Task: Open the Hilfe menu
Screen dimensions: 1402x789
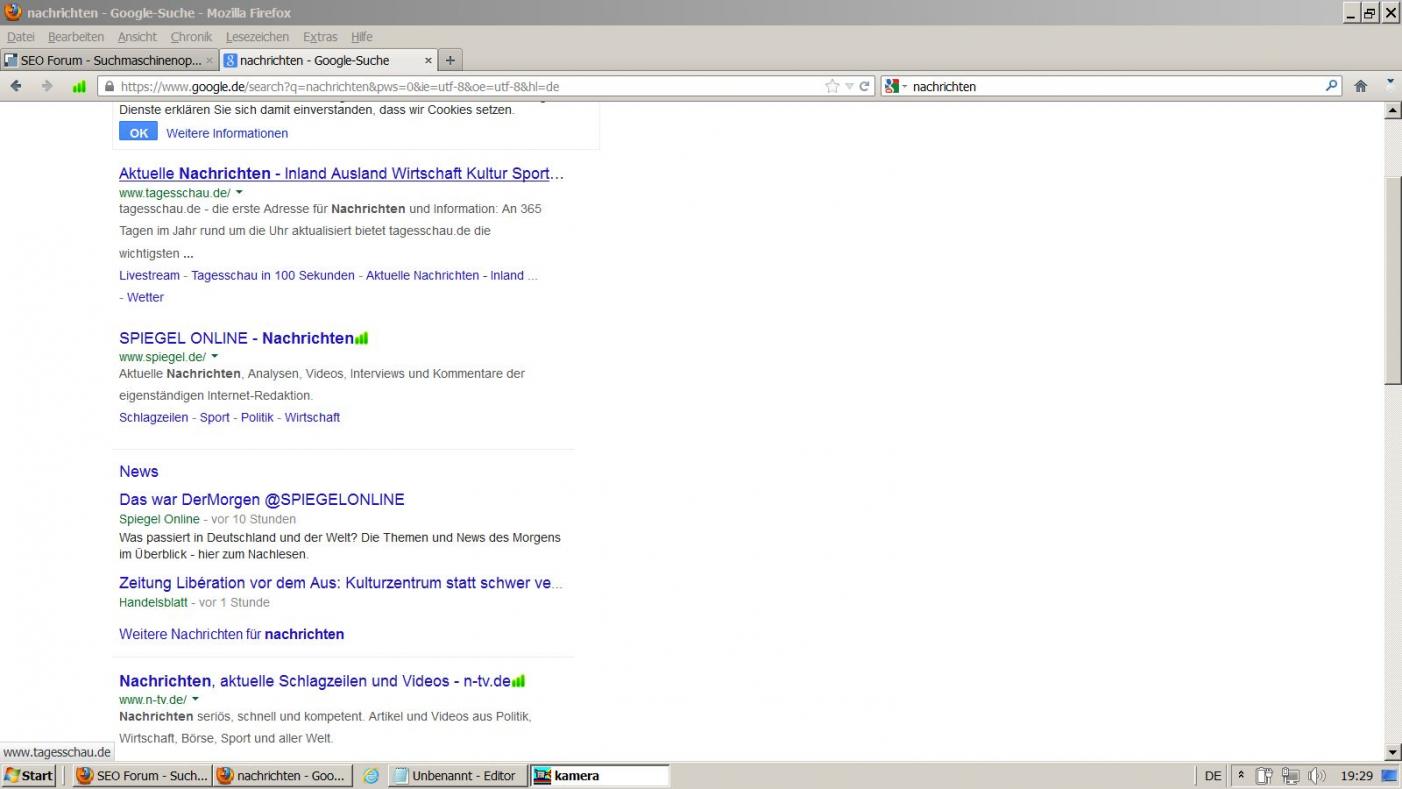Action: pos(362,37)
